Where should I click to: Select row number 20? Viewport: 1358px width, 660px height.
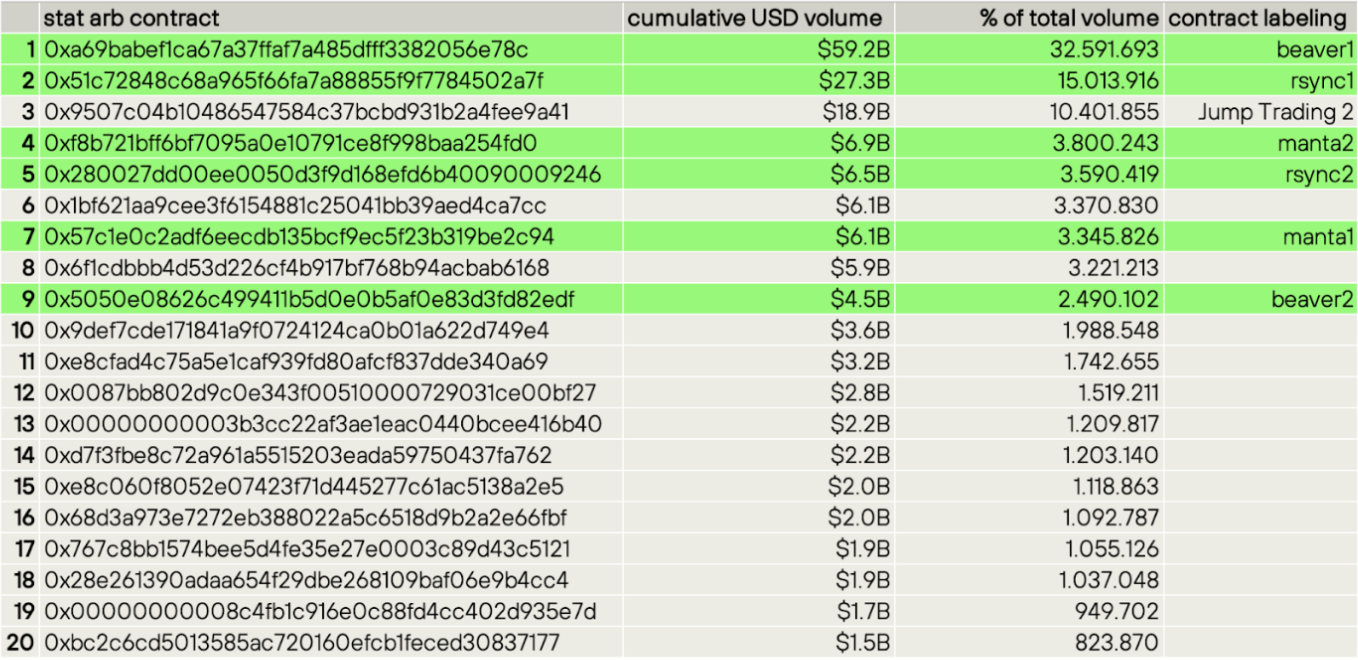21,642
